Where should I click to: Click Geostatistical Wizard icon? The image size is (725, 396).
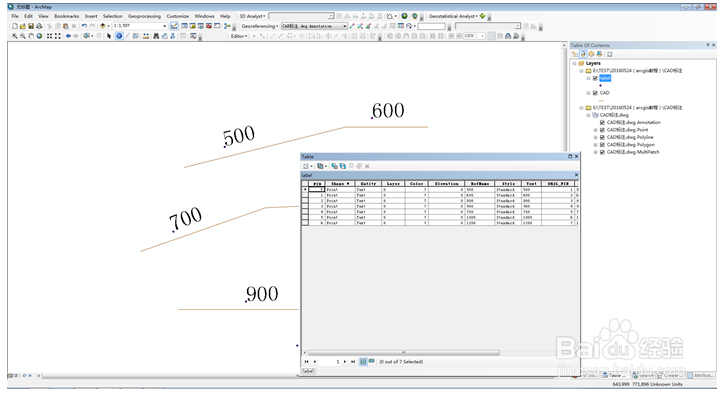(x=483, y=16)
